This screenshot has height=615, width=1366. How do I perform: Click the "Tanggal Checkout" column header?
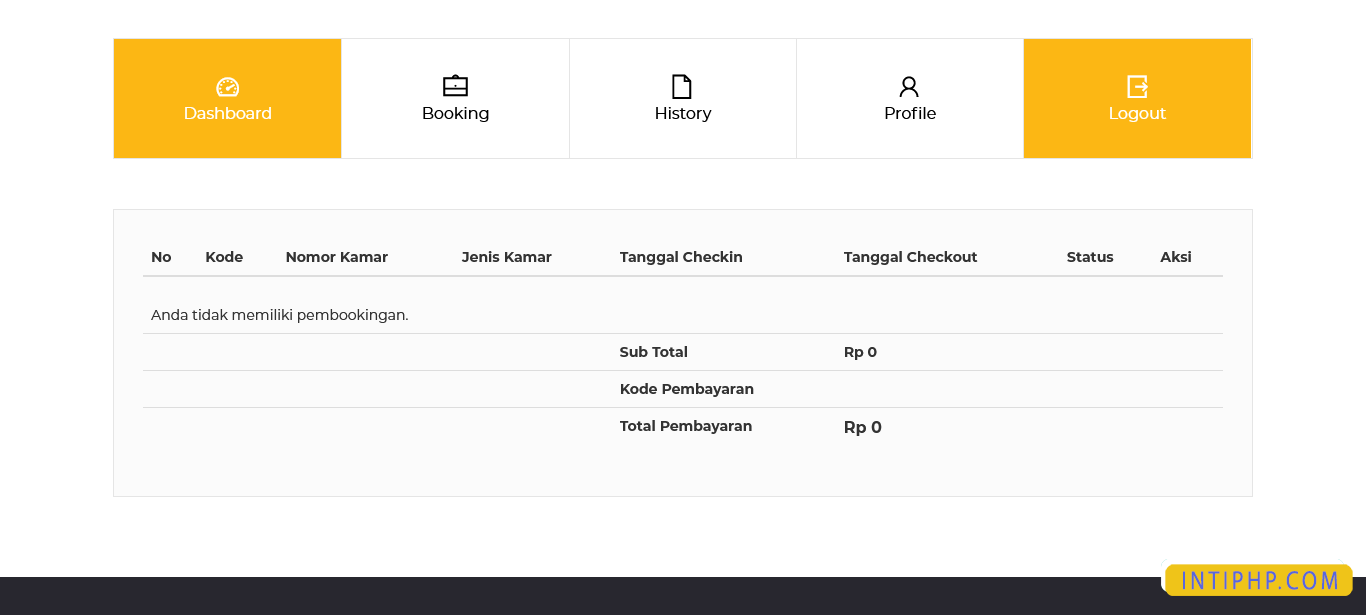tap(910, 257)
